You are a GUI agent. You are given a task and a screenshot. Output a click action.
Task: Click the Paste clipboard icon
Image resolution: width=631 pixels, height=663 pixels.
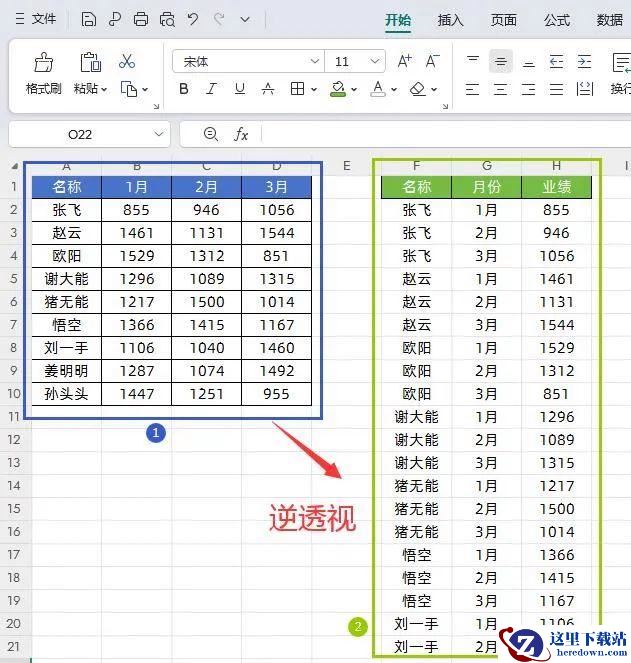(91, 63)
